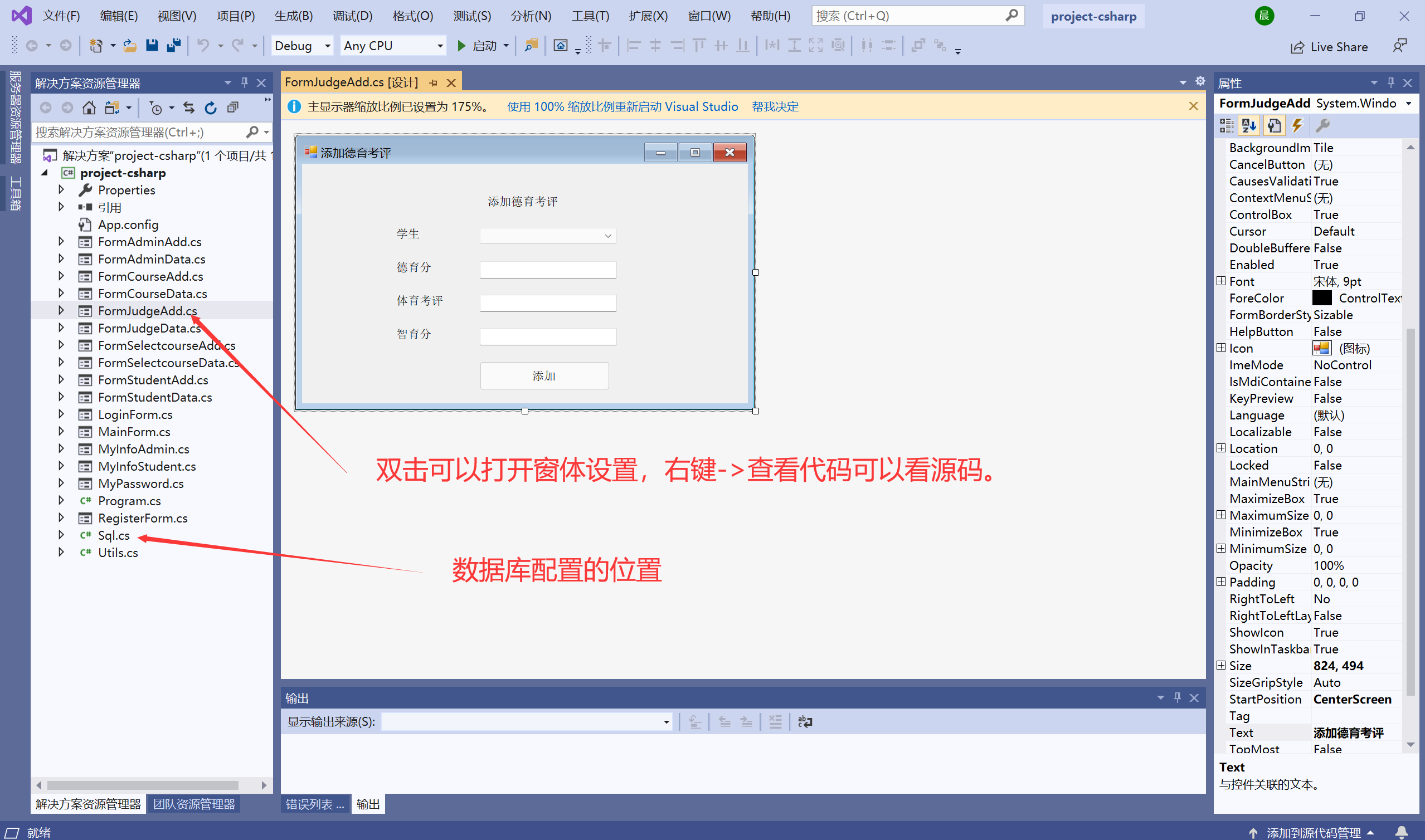Screen dimensions: 1425x840
Task: Click the document window settings gear
Action: pos(1200,81)
